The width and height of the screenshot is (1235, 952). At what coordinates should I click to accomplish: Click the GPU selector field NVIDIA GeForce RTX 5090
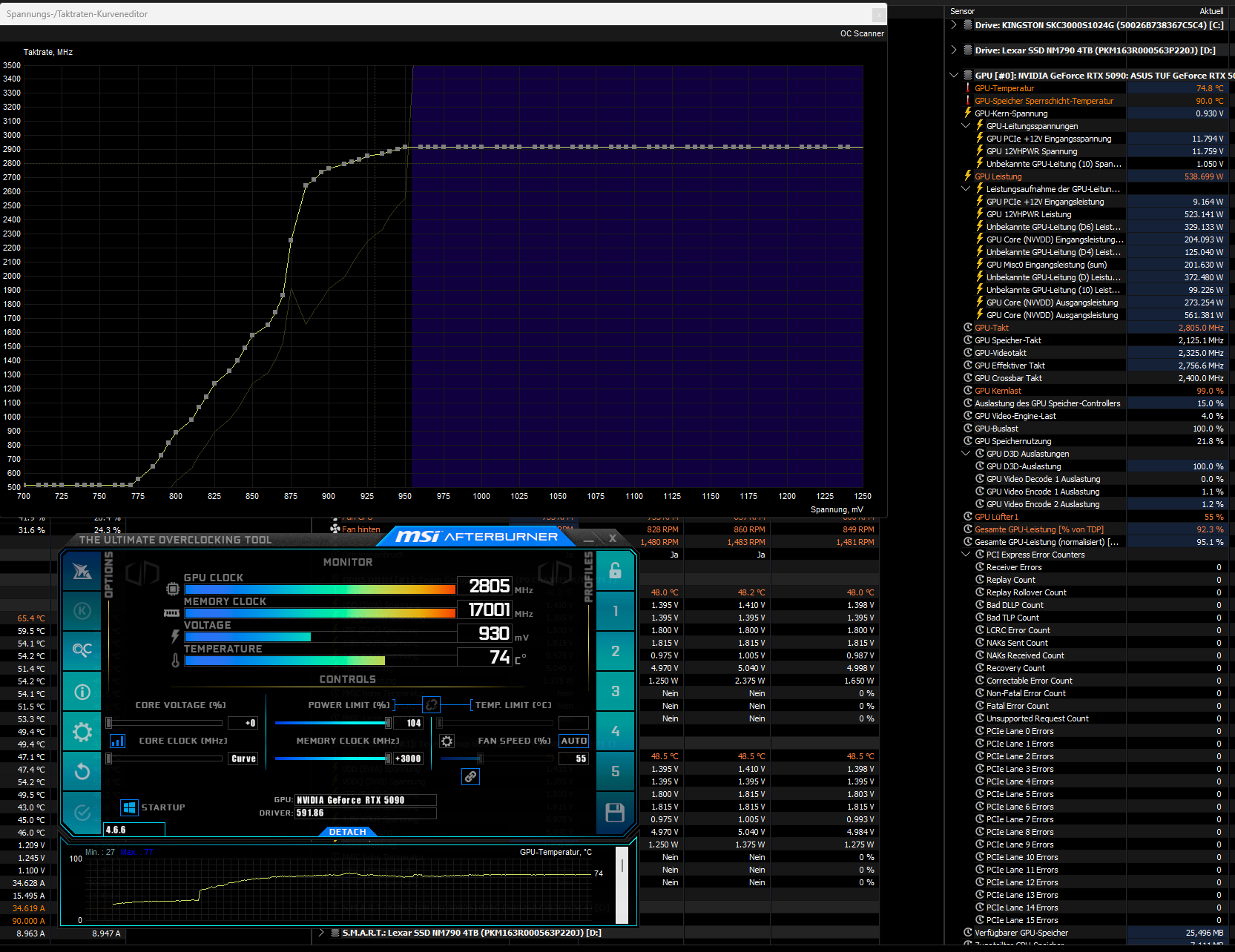coord(366,800)
